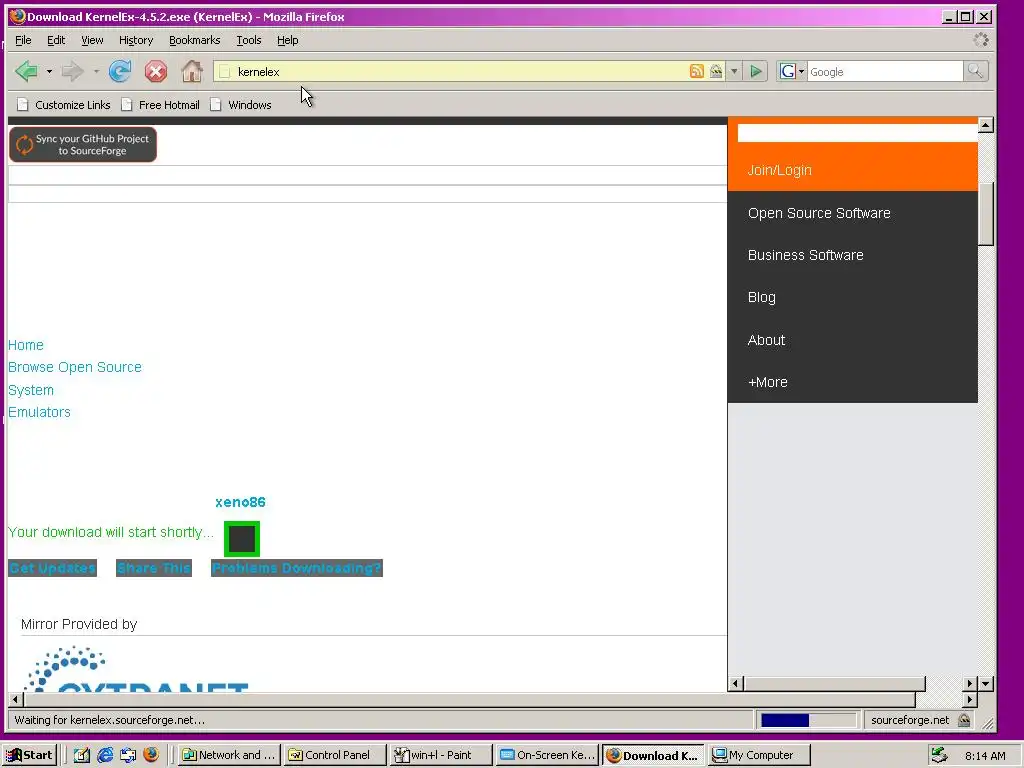Open the address bar history dropdown
Image resolution: width=1024 pixels, height=768 pixels.
coord(734,71)
